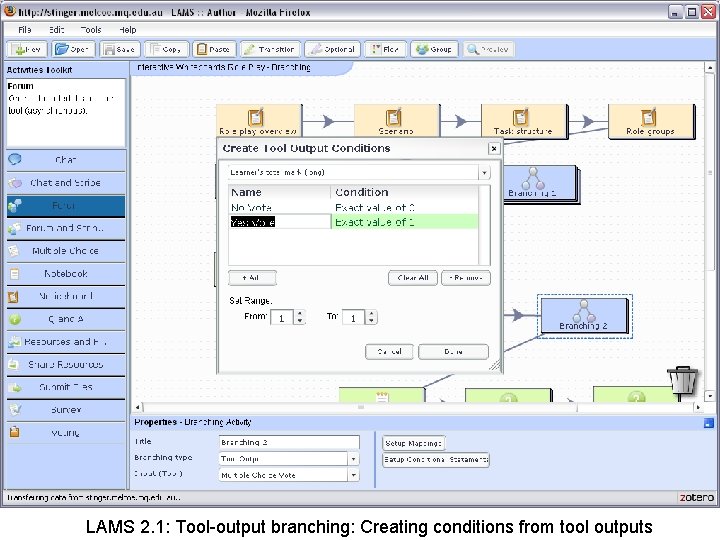Click the To range value field
This screenshot has height=540, width=720.
point(354,318)
